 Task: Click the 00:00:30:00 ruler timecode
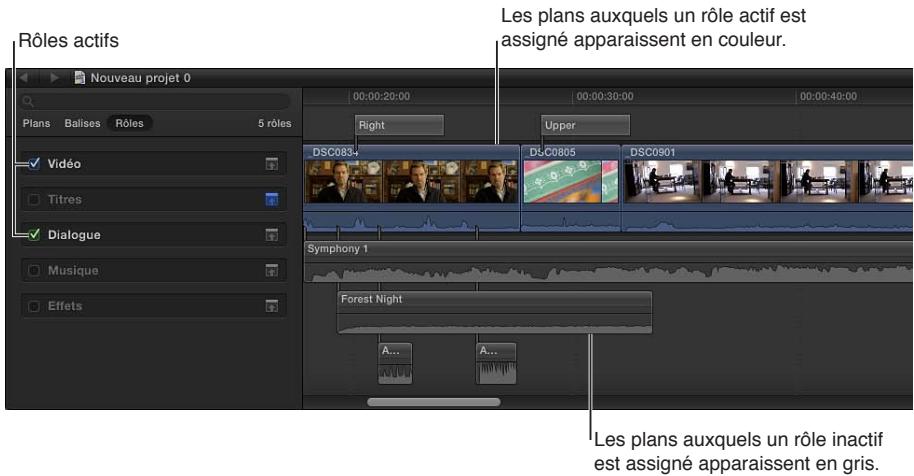tap(605, 96)
